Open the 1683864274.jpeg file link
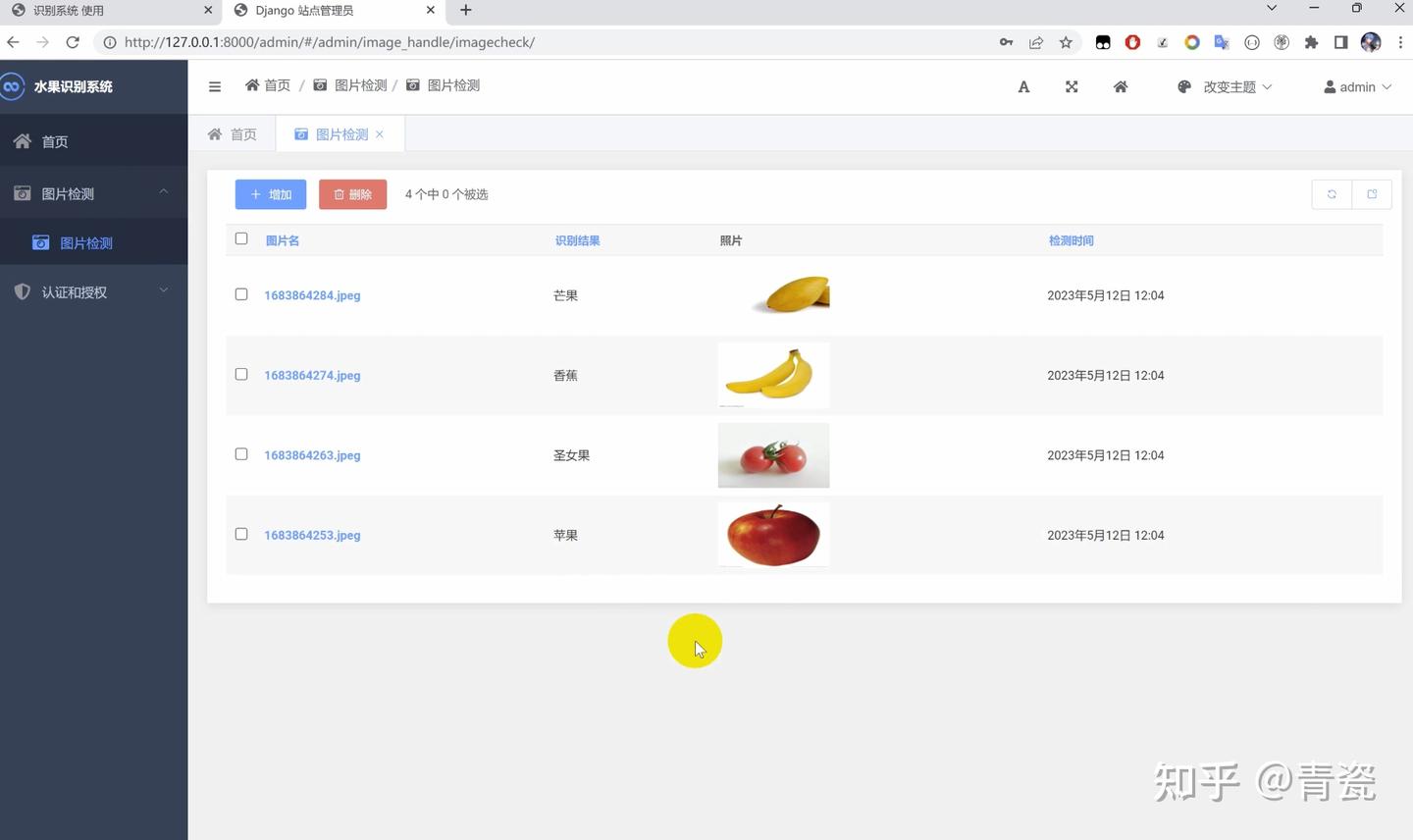The image size is (1413, 840). (x=312, y=375)
